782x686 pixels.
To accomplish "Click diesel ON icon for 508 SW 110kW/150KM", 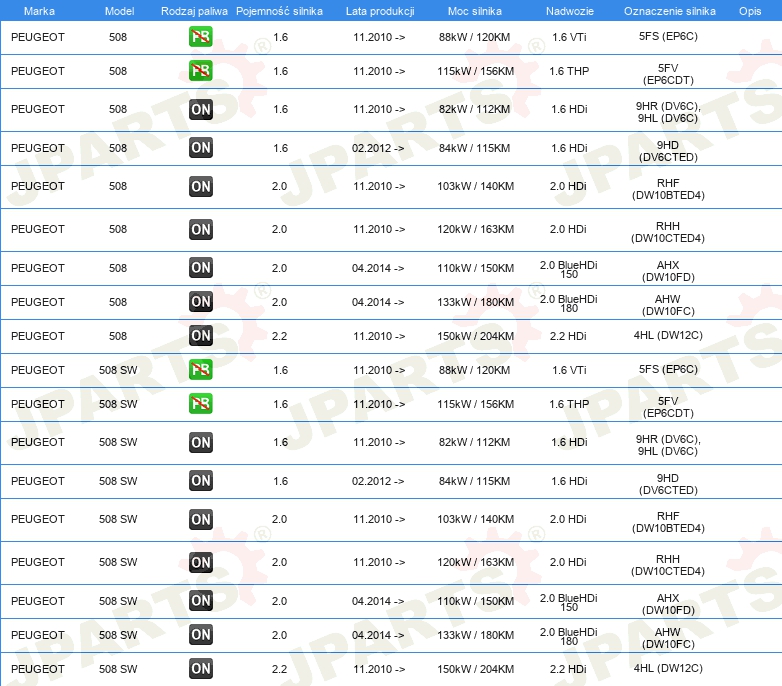I will click(x=200, y=601).
